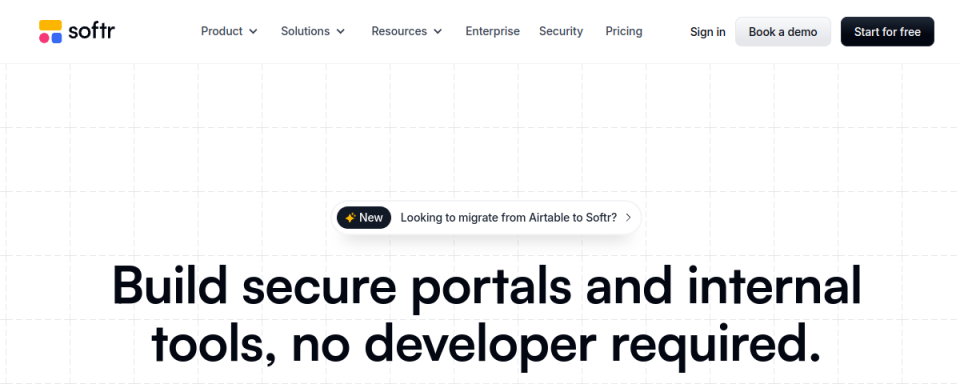Click the arrow chevron after migration announcement
Viewport: 960px width, 384px height.
click(x=628, y=217)
